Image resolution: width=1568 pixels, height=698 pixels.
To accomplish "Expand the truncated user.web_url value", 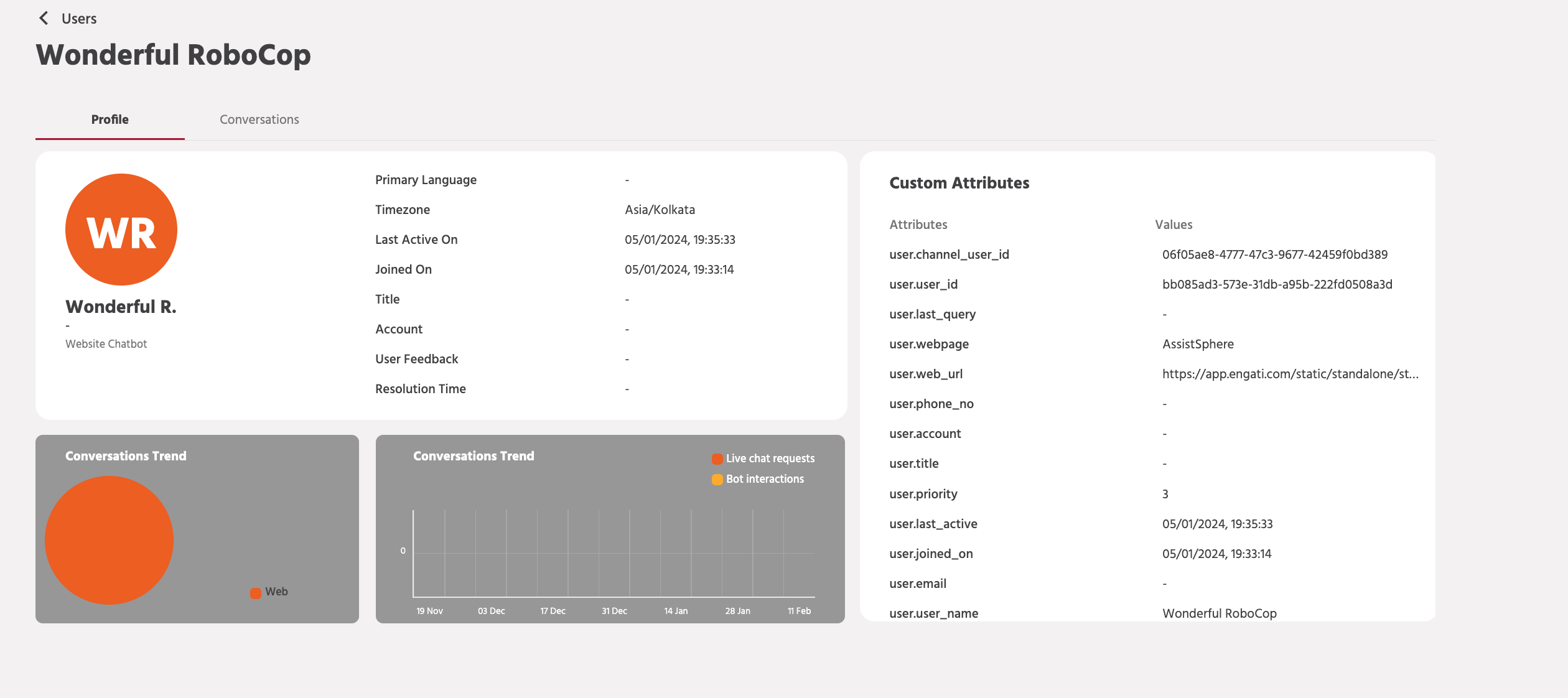I will pos(1291,374).
